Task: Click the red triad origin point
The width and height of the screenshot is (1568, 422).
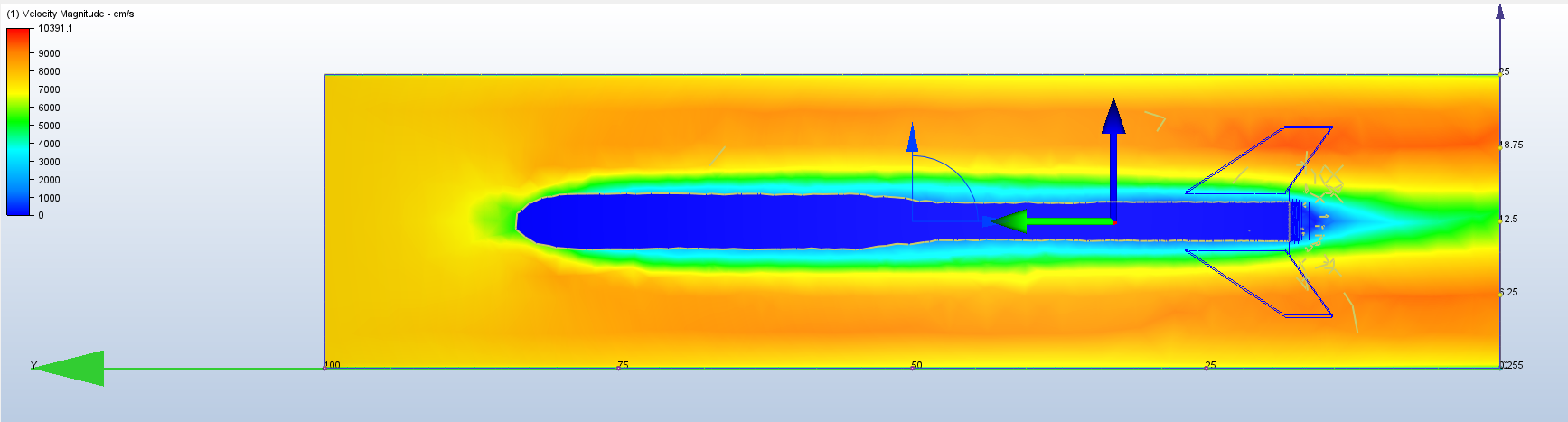Action: tap(1114, 221)
